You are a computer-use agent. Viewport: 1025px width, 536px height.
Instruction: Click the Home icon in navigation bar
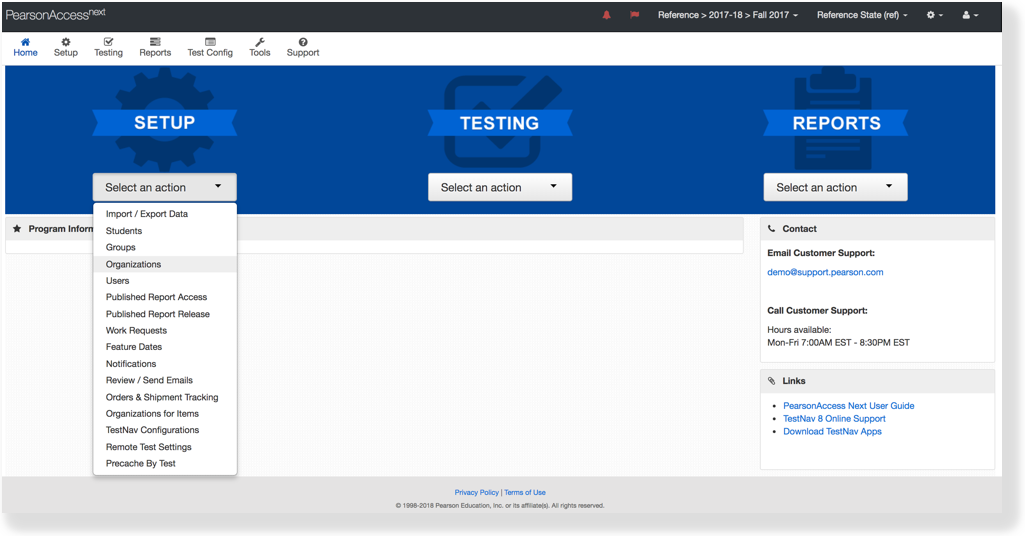pos(25,42)
